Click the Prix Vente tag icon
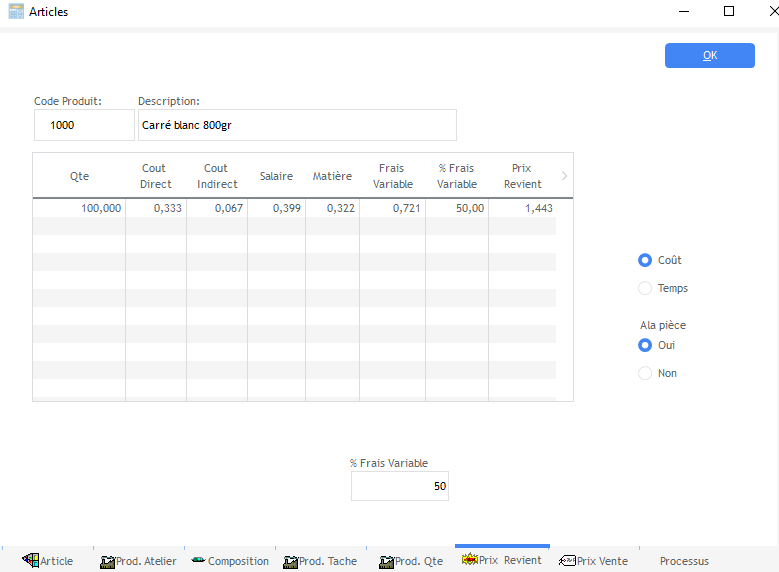 pyautogui.click(x=567, y=561)
